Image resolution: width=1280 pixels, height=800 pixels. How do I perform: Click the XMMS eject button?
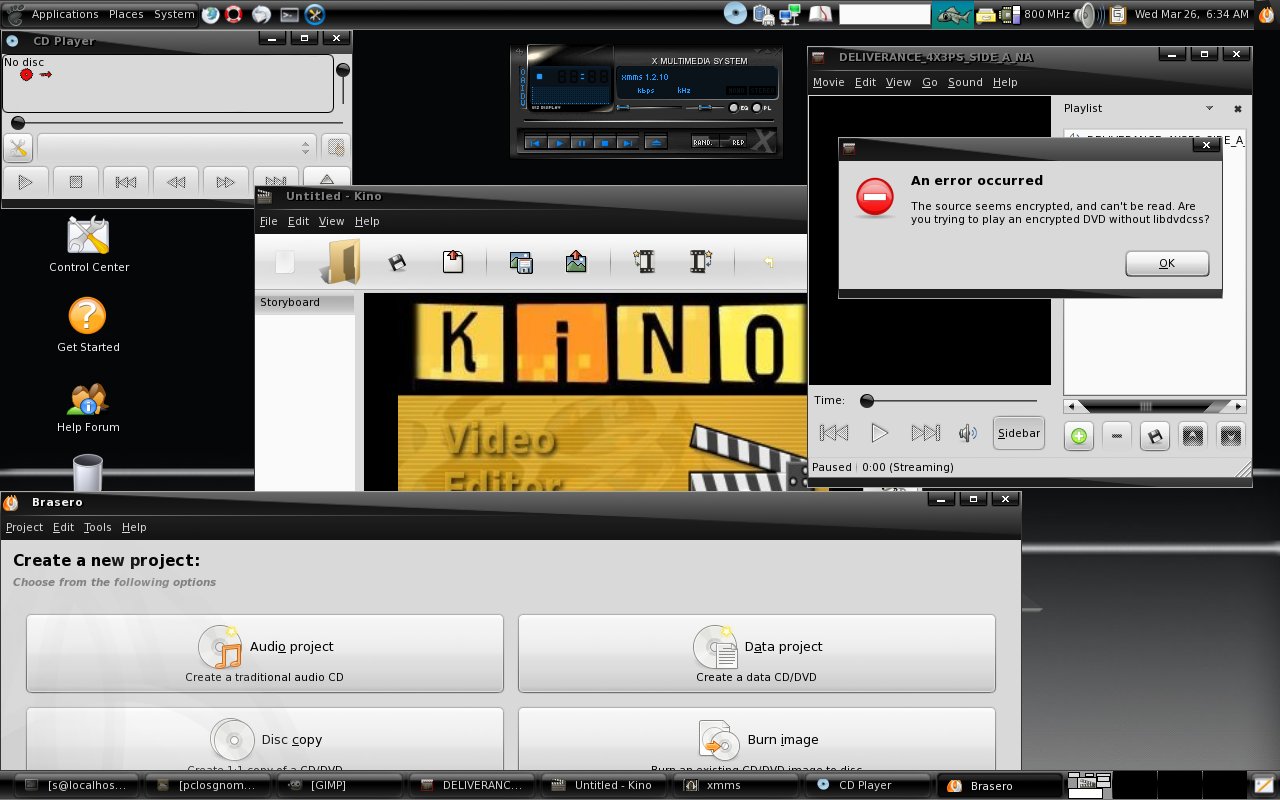(656, 143)
